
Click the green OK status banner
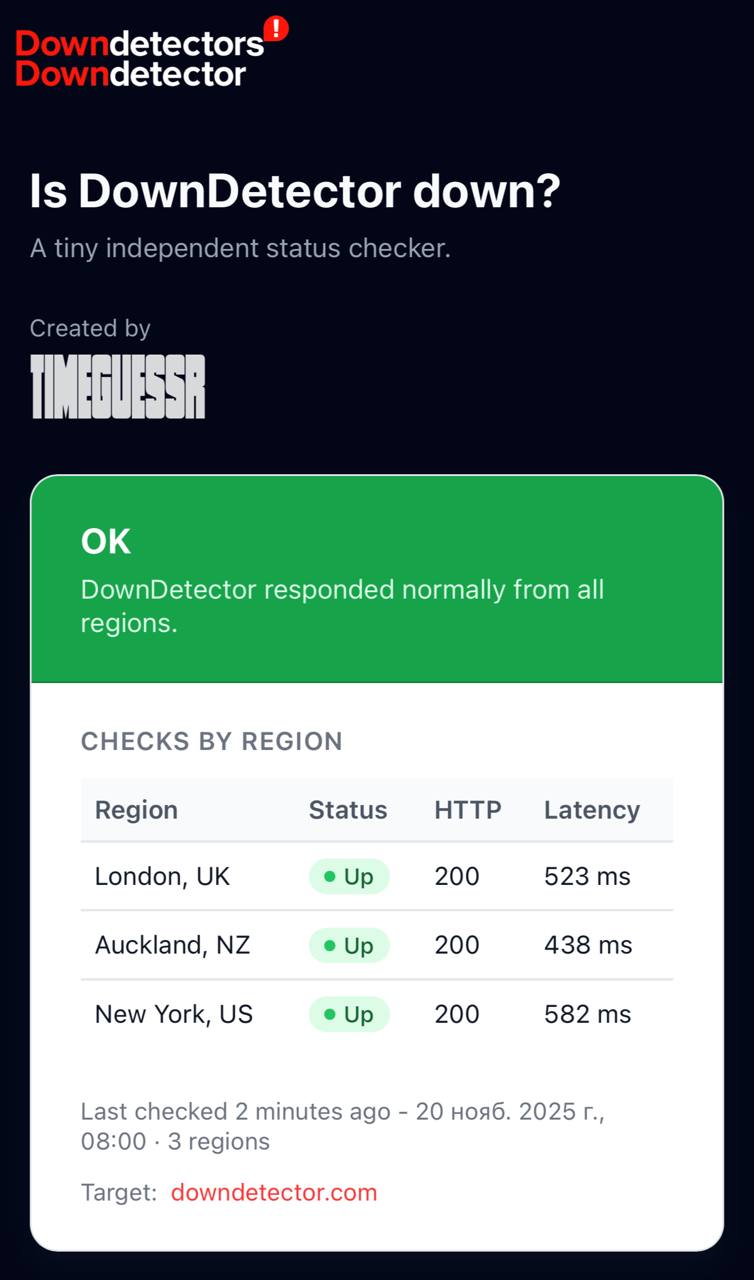click(377, 580)
